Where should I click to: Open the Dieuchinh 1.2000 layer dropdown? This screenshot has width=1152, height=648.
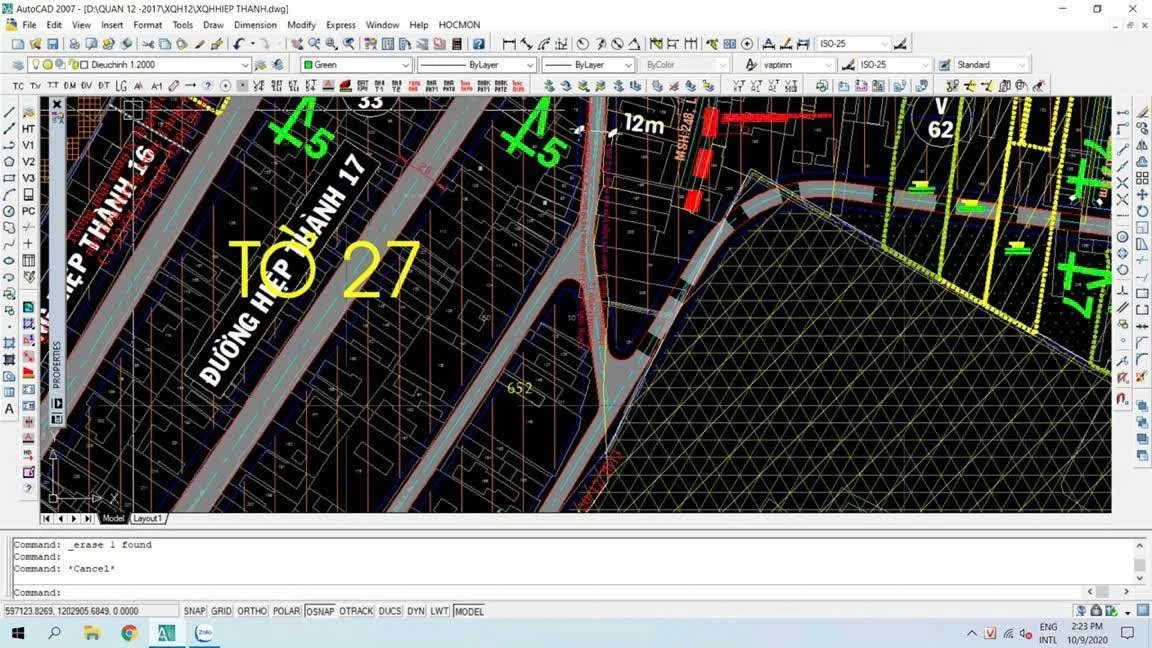pos(140,65)
